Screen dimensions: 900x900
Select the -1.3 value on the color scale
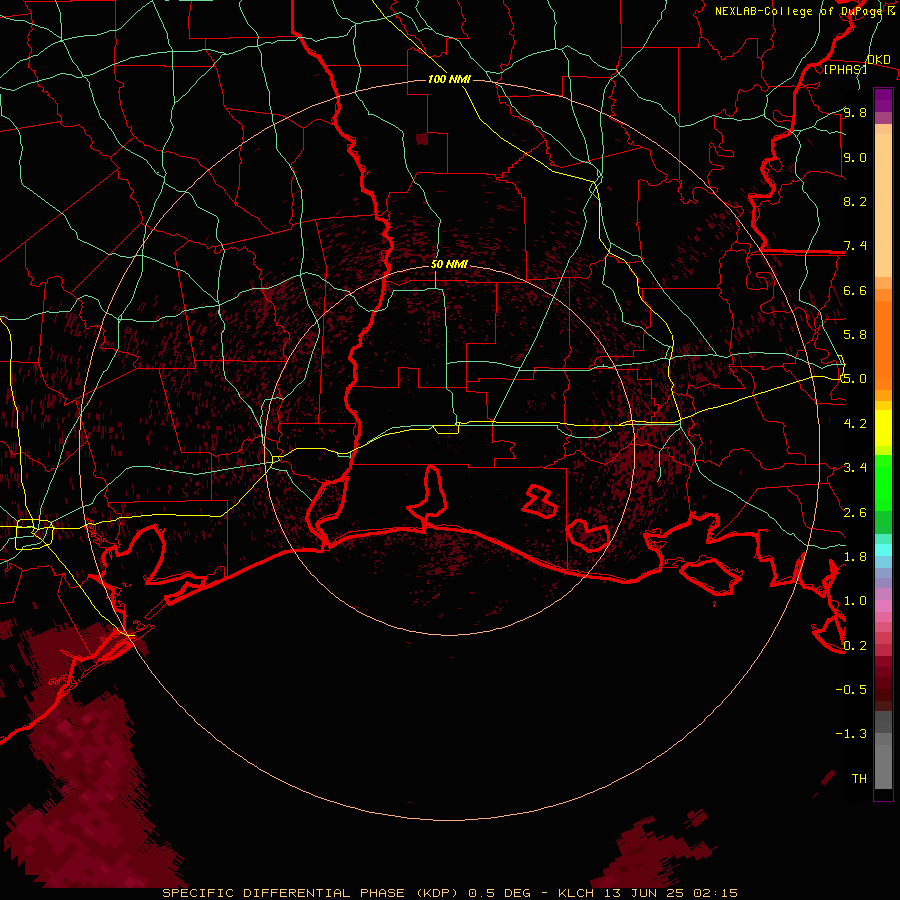pos(851,734)
